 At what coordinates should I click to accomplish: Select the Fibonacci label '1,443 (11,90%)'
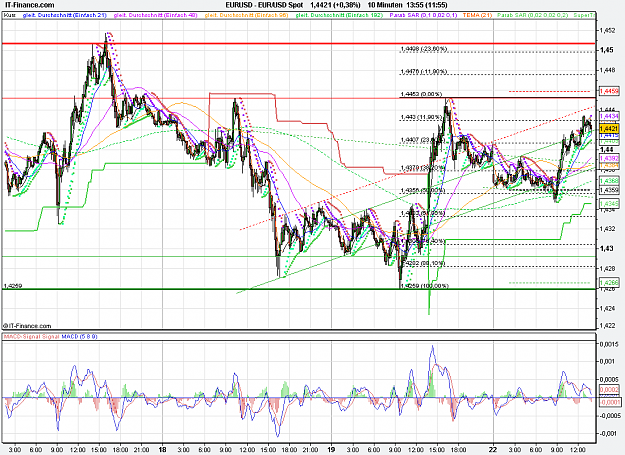(x=421, y=117)
